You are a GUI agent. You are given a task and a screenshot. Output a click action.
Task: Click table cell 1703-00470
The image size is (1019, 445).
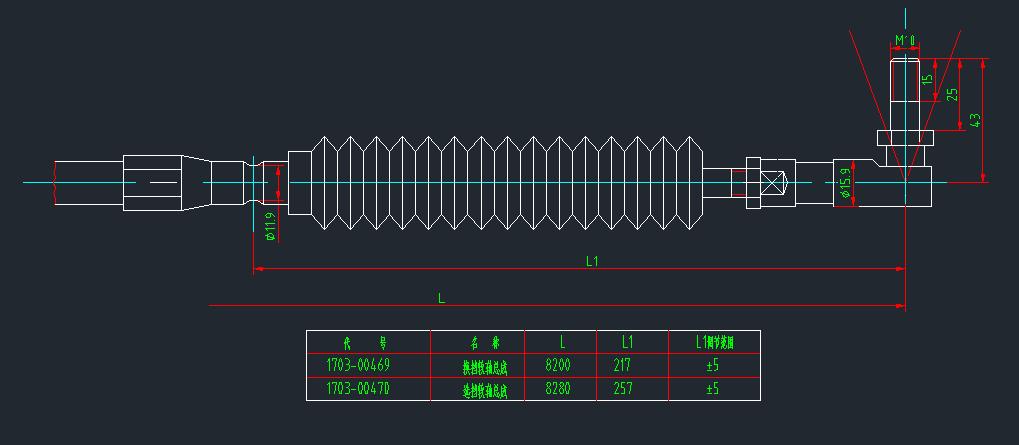click(x=357, y=389)
